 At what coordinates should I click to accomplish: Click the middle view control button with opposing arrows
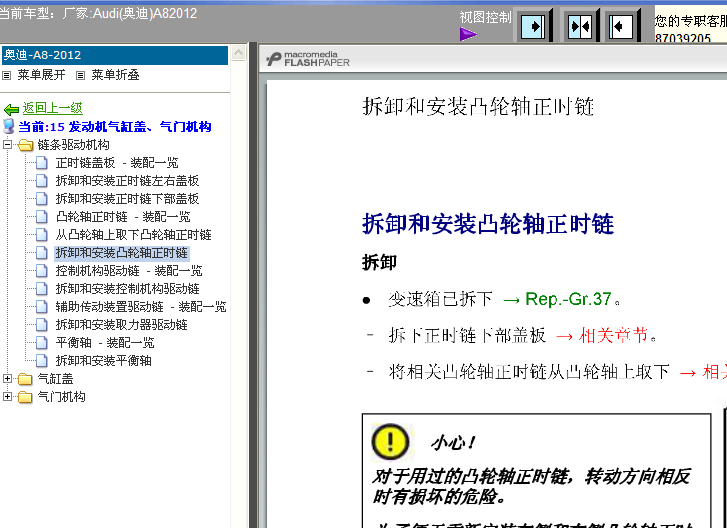(x=579, y=25)
